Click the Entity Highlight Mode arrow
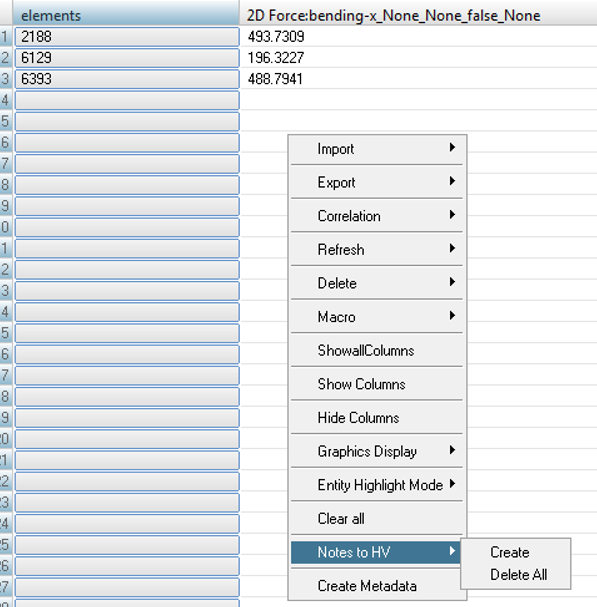Viewport: 597px width, 607px height. [452, 484]
